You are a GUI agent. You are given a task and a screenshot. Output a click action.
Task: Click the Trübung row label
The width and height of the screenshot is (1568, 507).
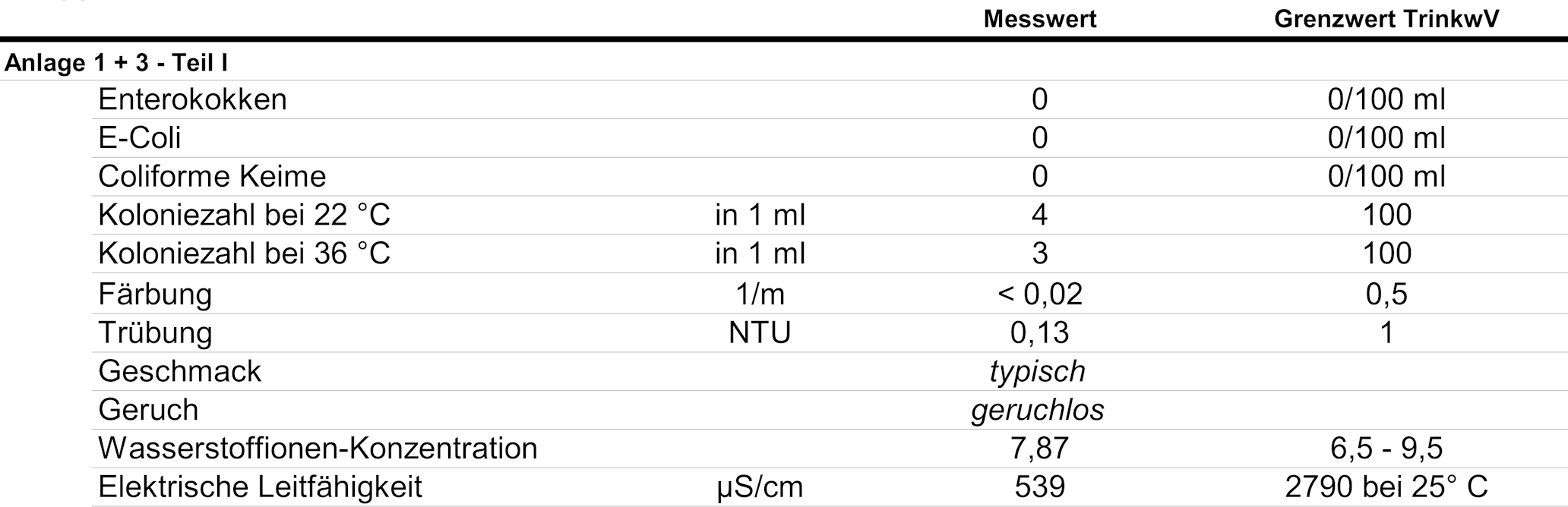[x=155, y=332]
